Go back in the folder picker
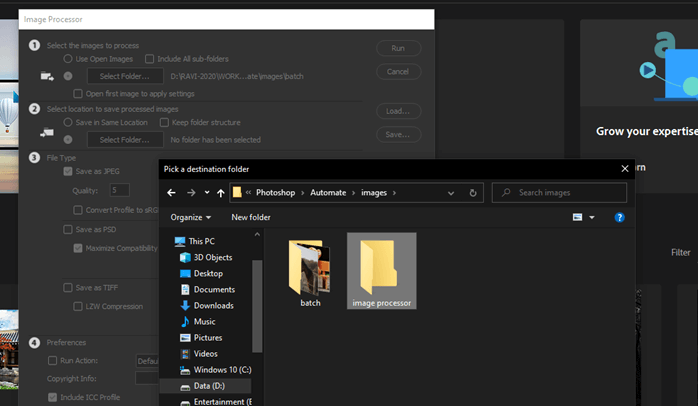This screenshot has width=698, height=406. pos(171,193)
